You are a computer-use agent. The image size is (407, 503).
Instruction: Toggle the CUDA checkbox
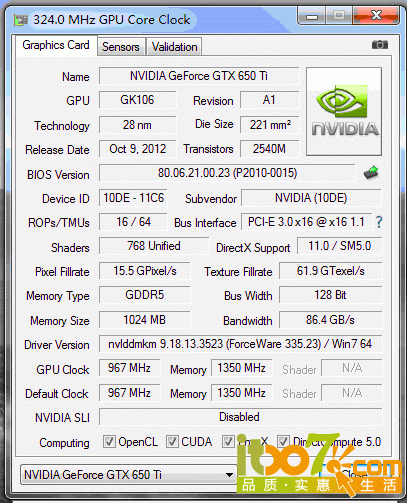tap(172, 442)
